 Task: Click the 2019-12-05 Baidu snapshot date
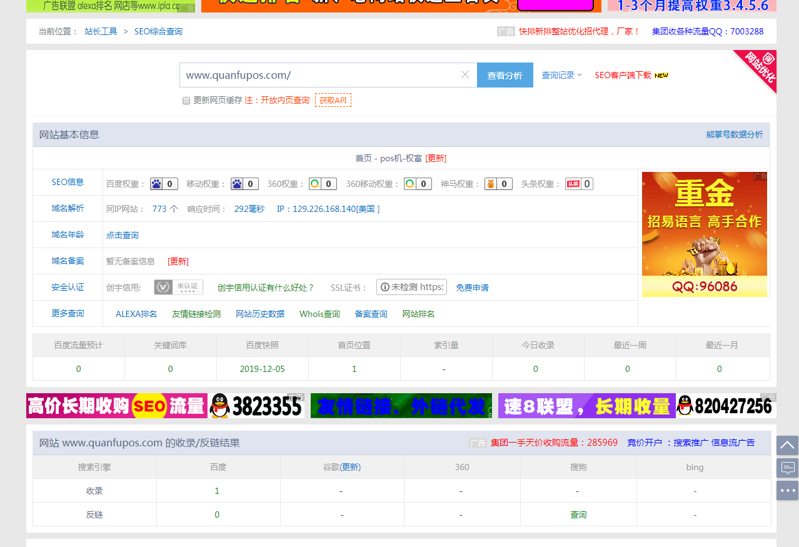pyautogui.click(x=262, y=369)
